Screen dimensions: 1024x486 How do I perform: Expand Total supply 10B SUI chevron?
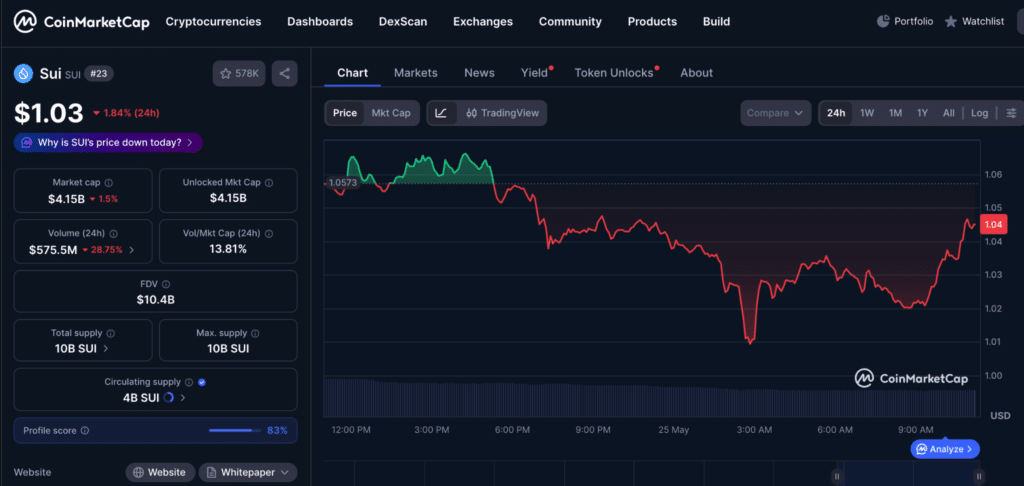[x=106, y=349]
